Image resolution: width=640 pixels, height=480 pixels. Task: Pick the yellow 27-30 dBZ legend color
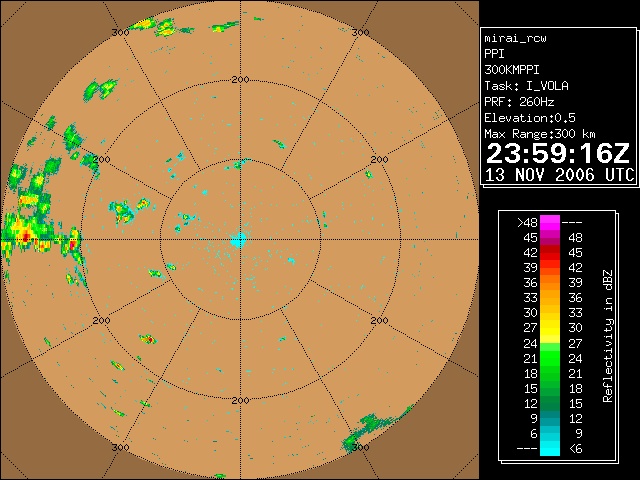pos(550,328)
